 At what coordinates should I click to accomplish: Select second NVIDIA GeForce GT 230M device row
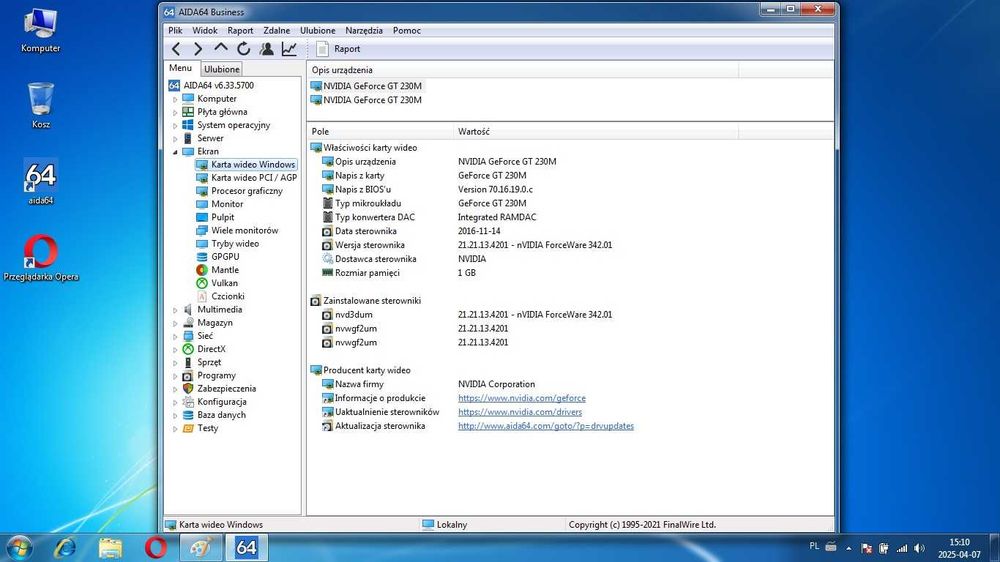click(366, 100)
